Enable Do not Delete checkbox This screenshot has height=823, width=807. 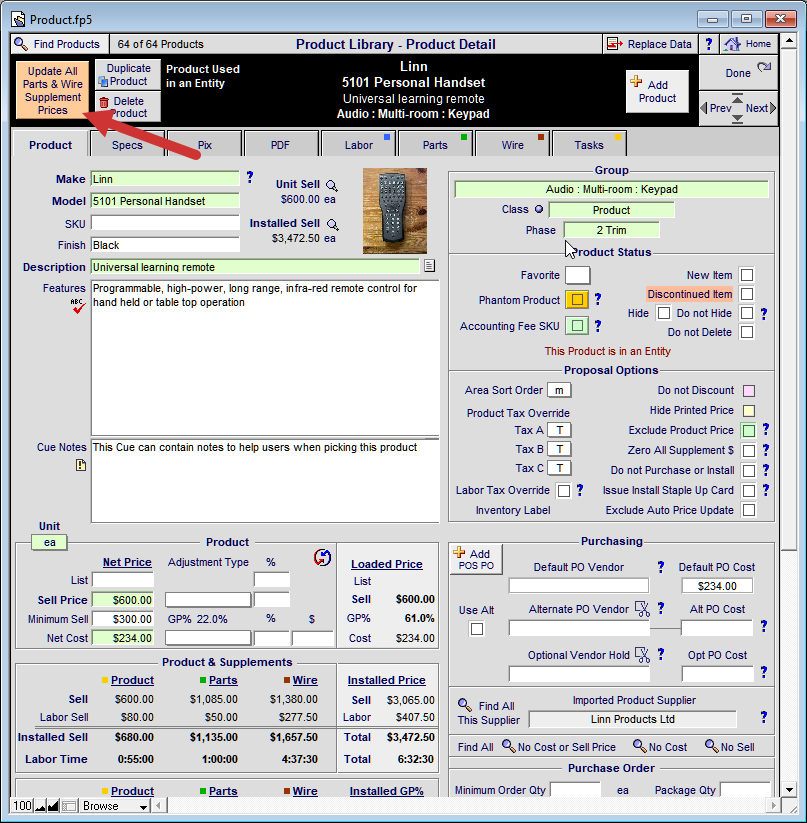[747, 332]
